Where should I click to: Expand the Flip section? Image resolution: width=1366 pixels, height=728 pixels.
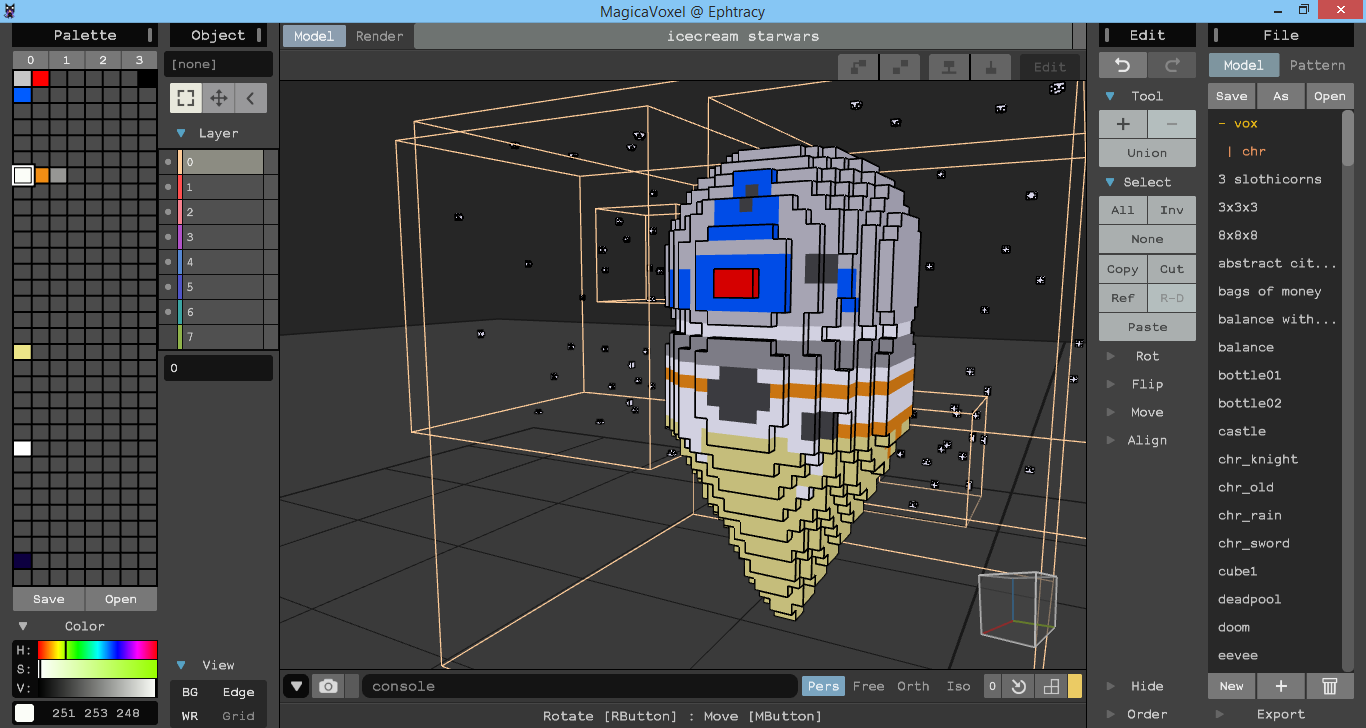click(1110, 384)
